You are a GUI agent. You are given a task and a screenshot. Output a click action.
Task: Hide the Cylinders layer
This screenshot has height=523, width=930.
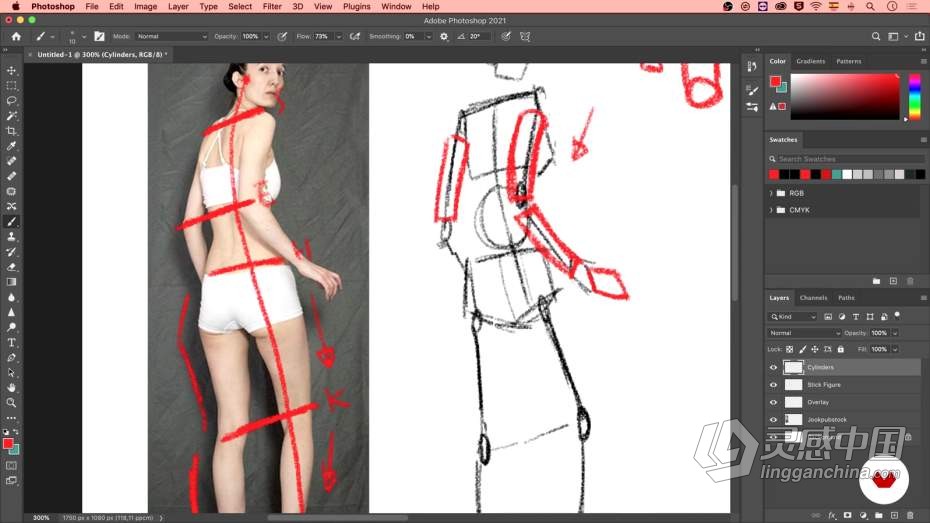773,368
